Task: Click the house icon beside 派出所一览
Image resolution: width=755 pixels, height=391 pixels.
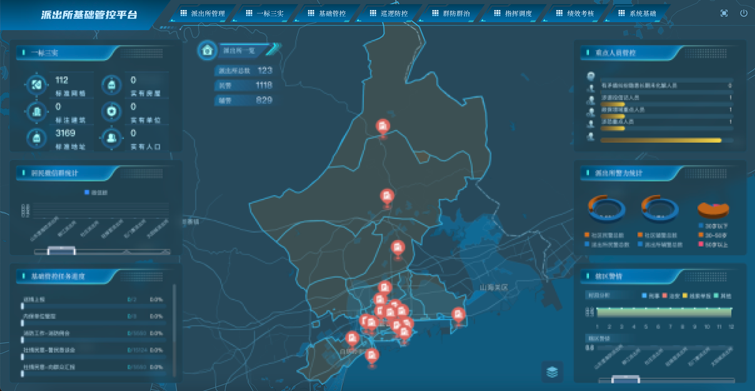Action: 208,50
